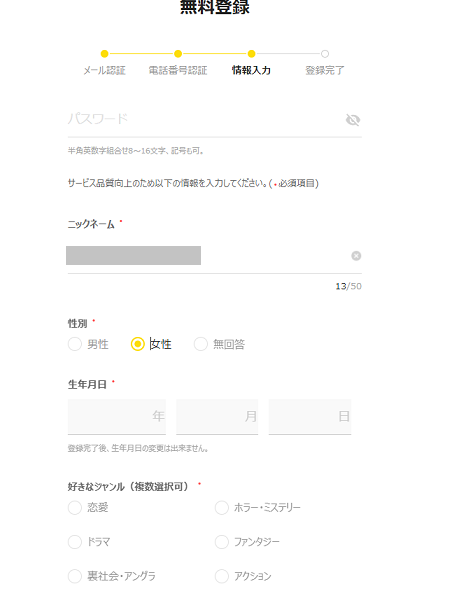Open the birth day (日) dropdown
The height and width of the screenshot is (589, 449).
(x=310, y=417)
